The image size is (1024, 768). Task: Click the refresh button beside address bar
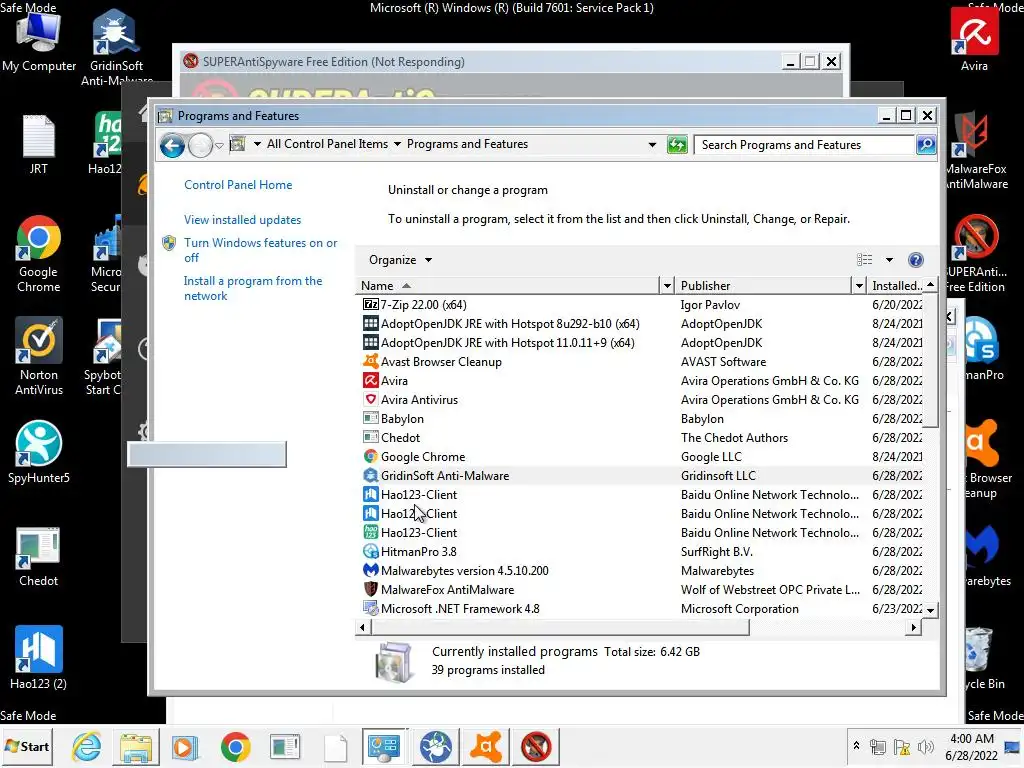tap(677, 144)
